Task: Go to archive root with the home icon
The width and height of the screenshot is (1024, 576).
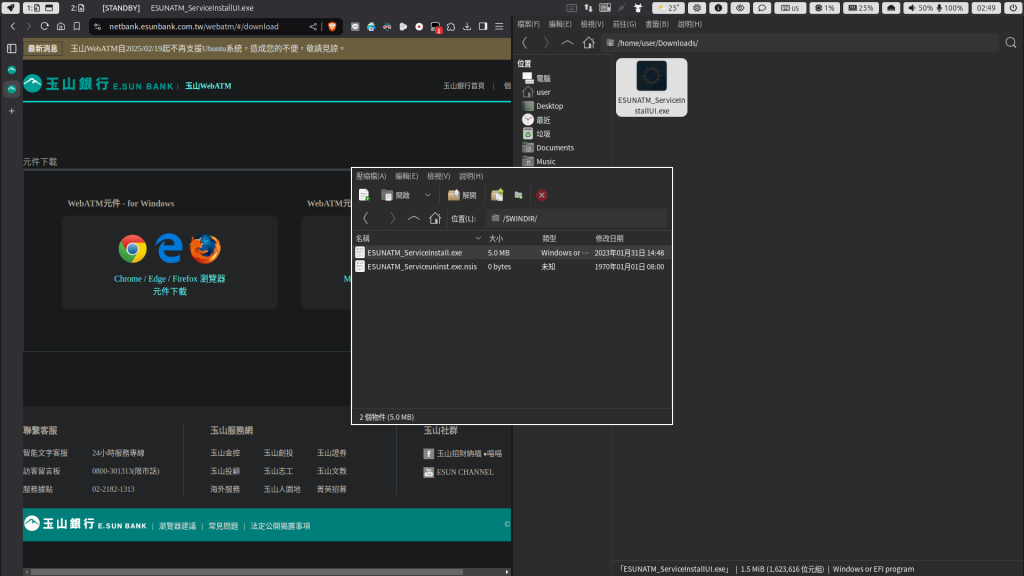Action: pos(435,219)
